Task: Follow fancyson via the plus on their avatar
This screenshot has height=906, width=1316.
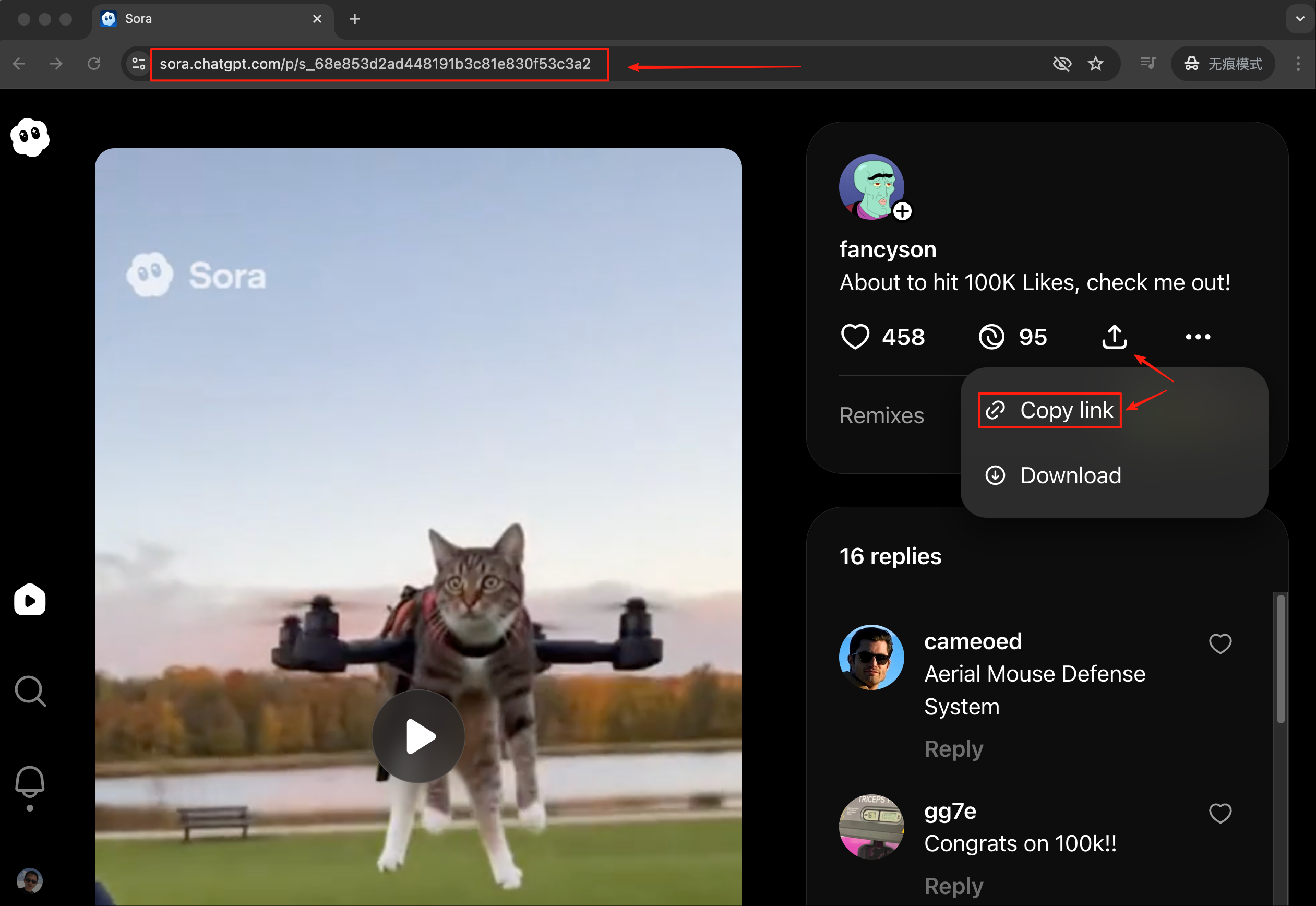Action: pyautogui.click(x=902, y=211)
